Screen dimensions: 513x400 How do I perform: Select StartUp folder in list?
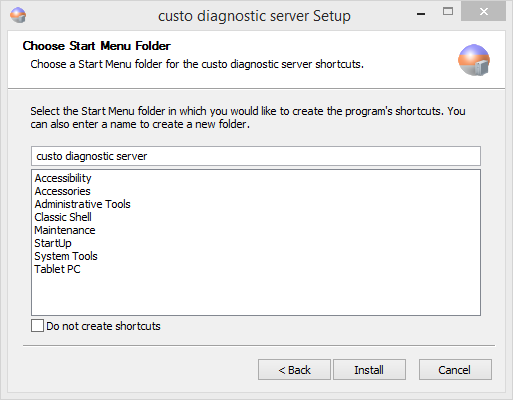53,243
